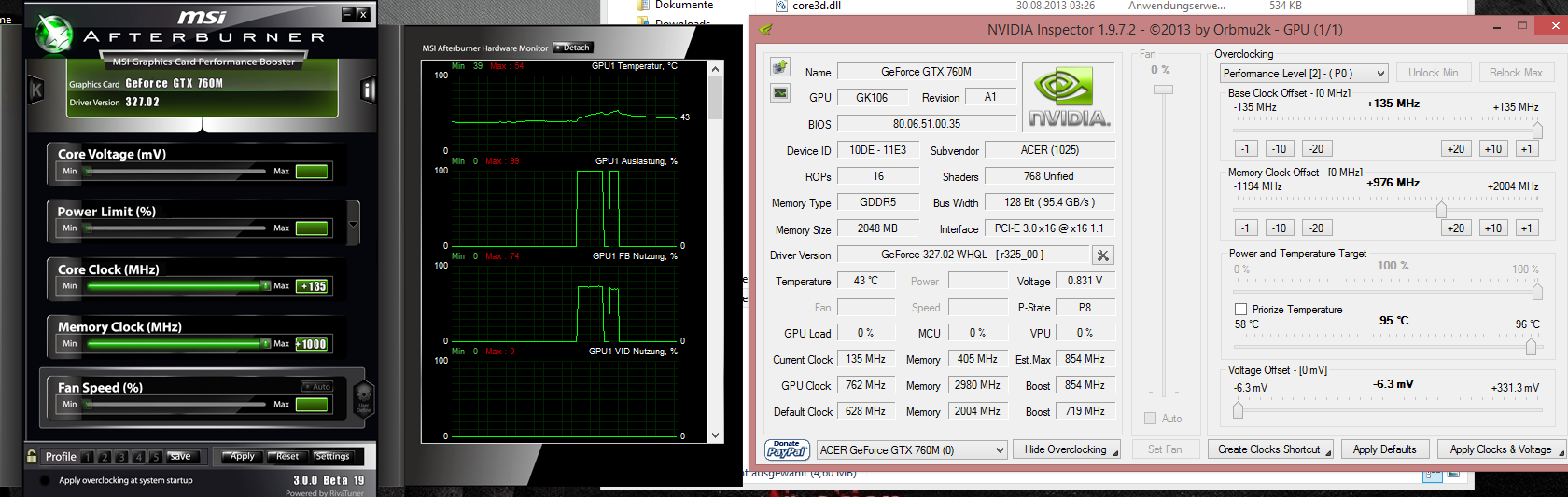Screen dimensions: 1568x497
Task: Click the Memory Clock Offset slider handle
Action: [1441, 208]
